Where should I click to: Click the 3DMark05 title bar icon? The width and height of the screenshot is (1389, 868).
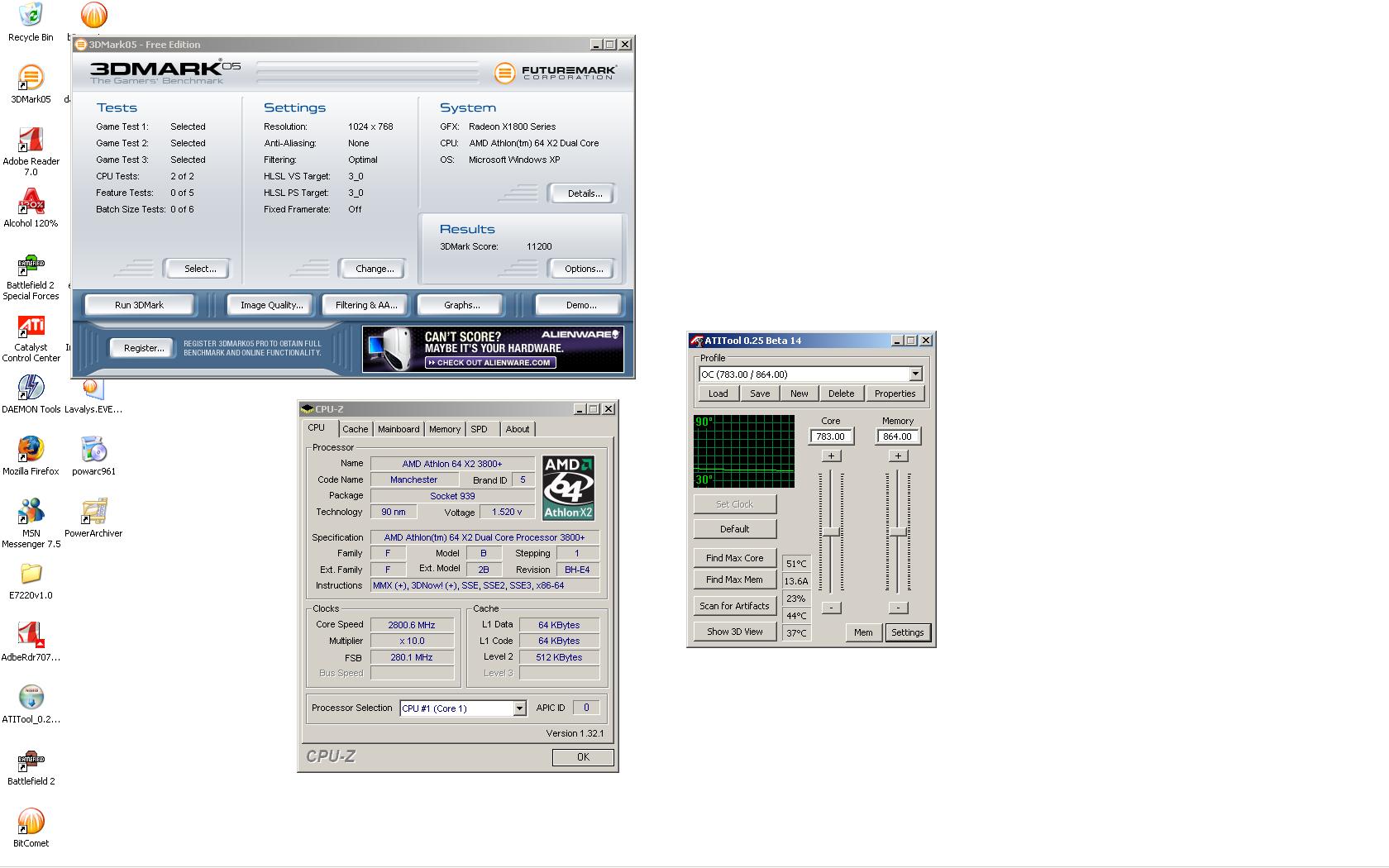[x=81, y=45]
